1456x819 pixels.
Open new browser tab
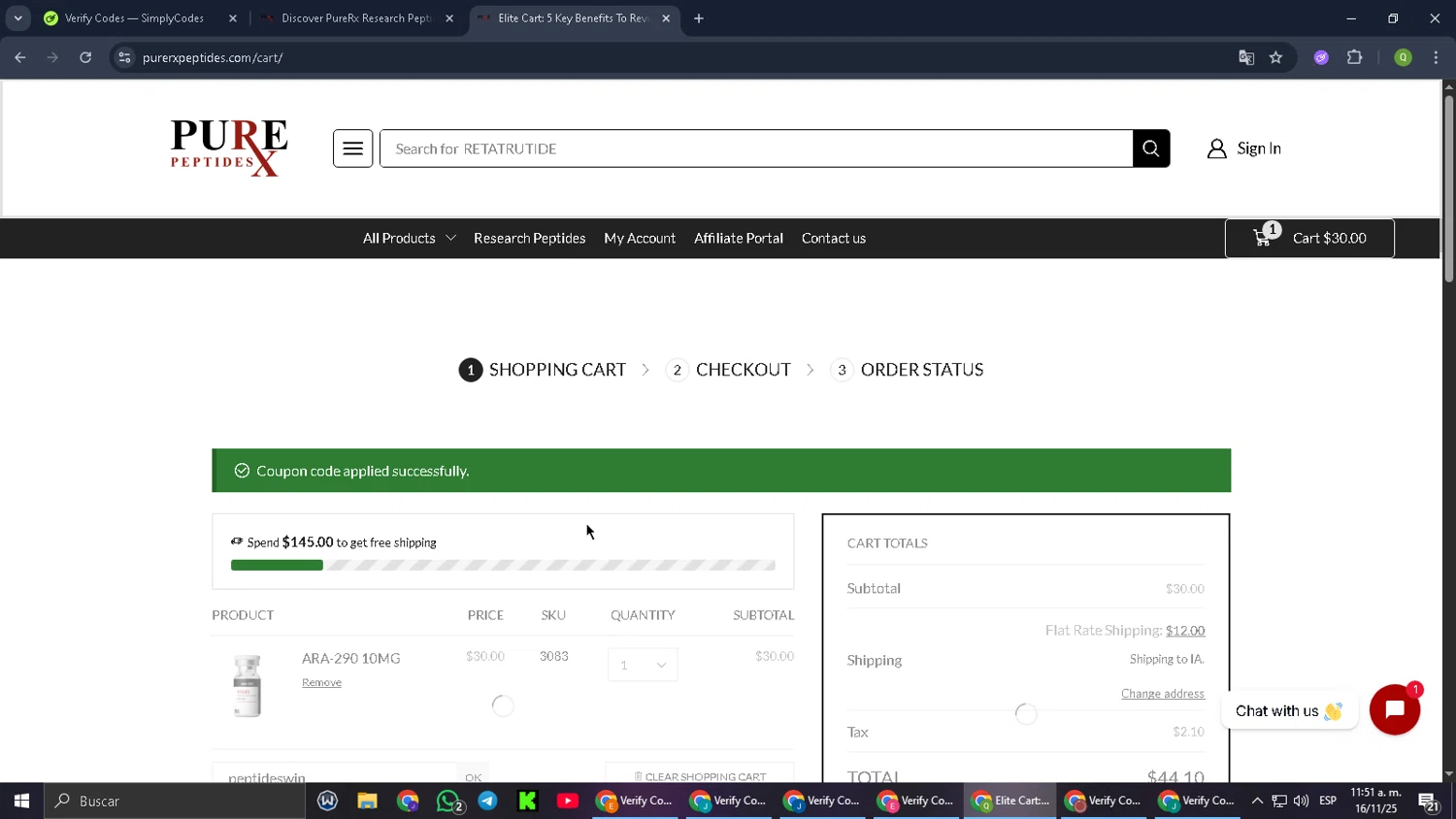point(699,18)
